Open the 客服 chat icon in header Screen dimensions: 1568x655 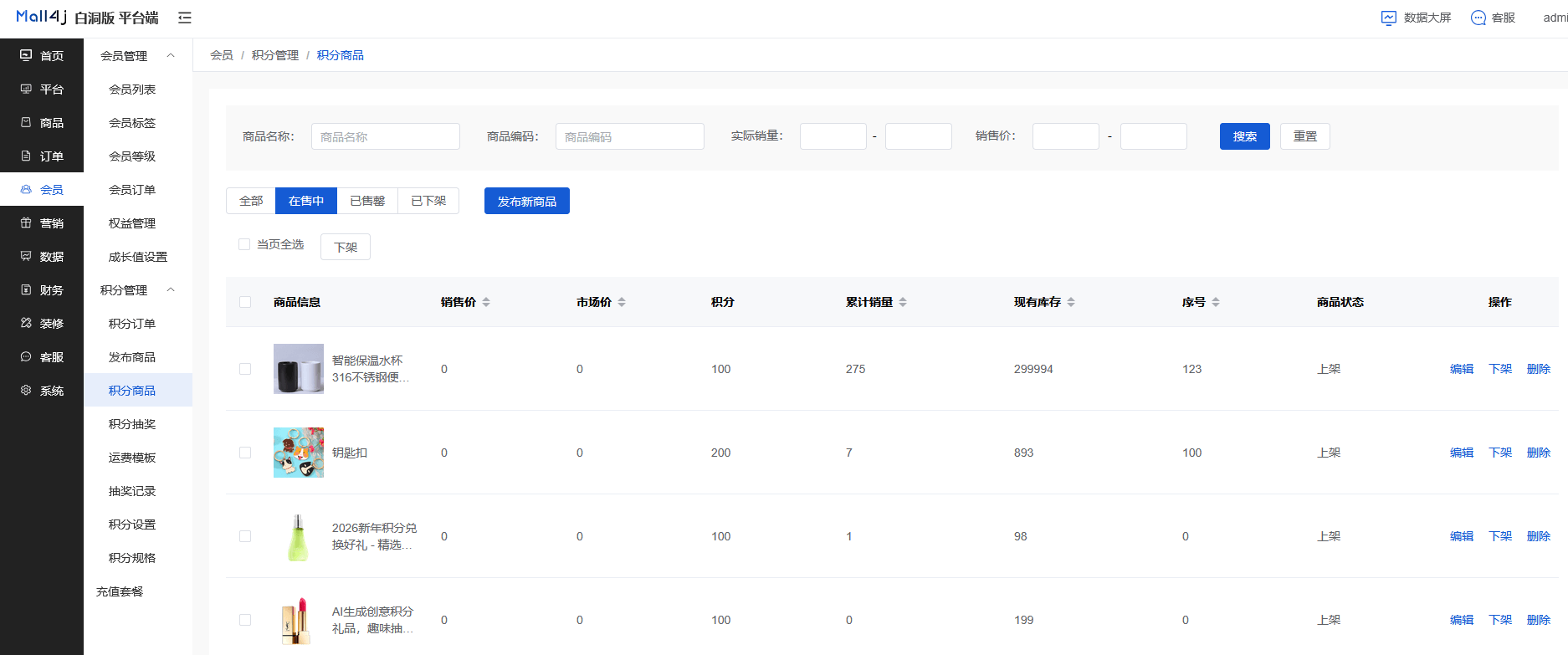(x=1478, y=18)
